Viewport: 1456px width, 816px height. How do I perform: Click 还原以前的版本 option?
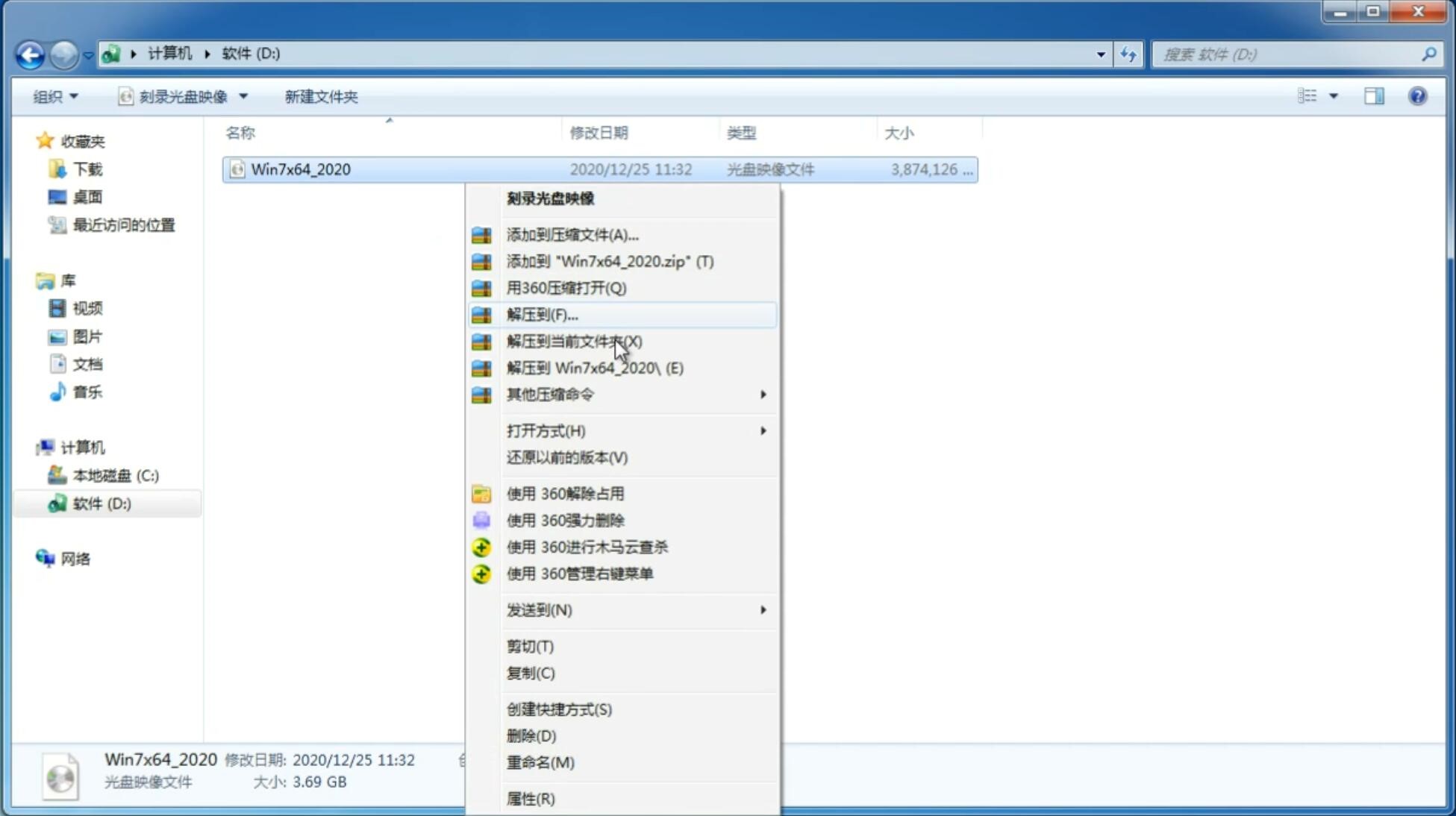pos(567,457)
